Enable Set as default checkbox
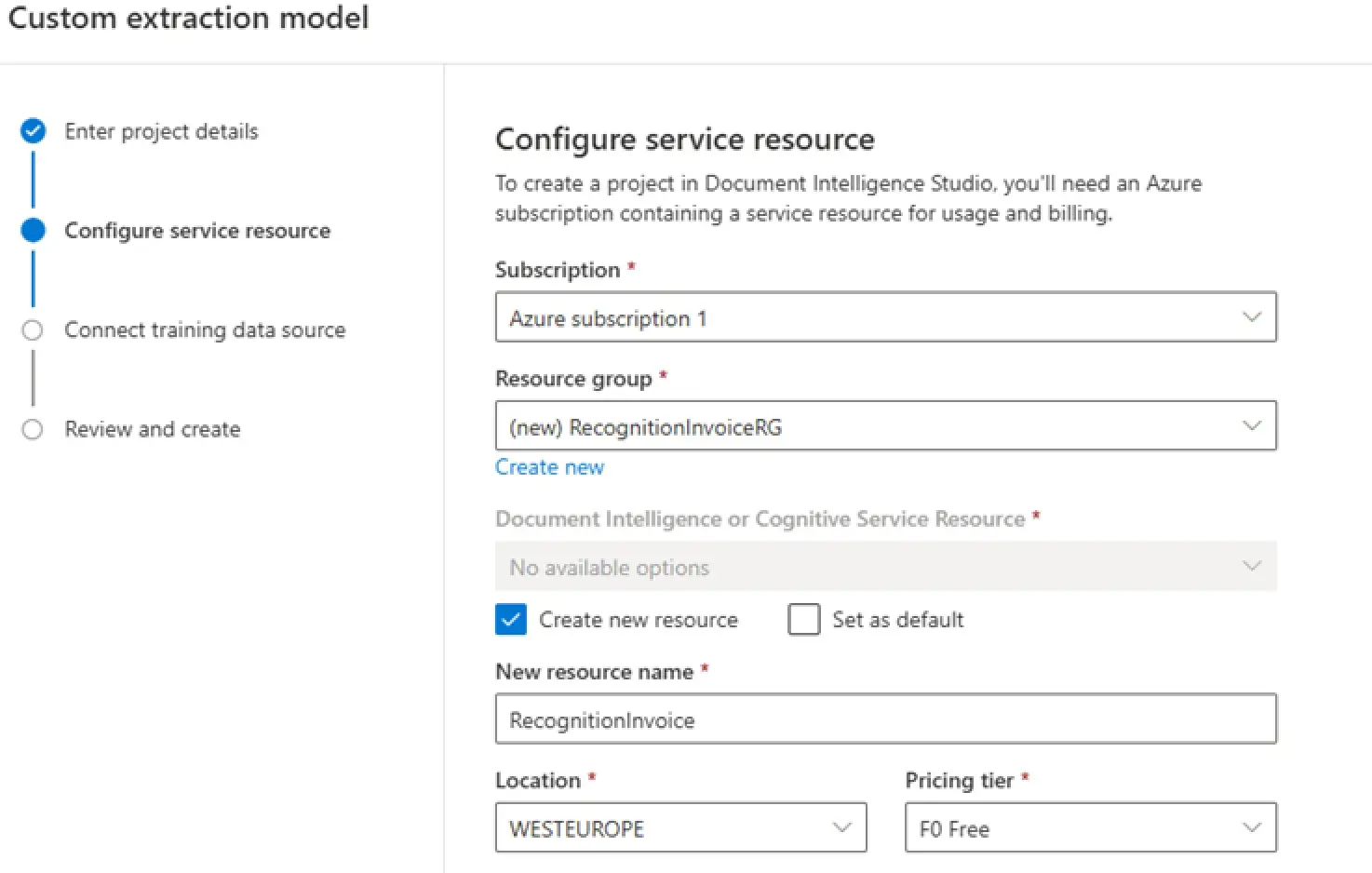This screenshot has height=873, width=1372. pos(804,620)
